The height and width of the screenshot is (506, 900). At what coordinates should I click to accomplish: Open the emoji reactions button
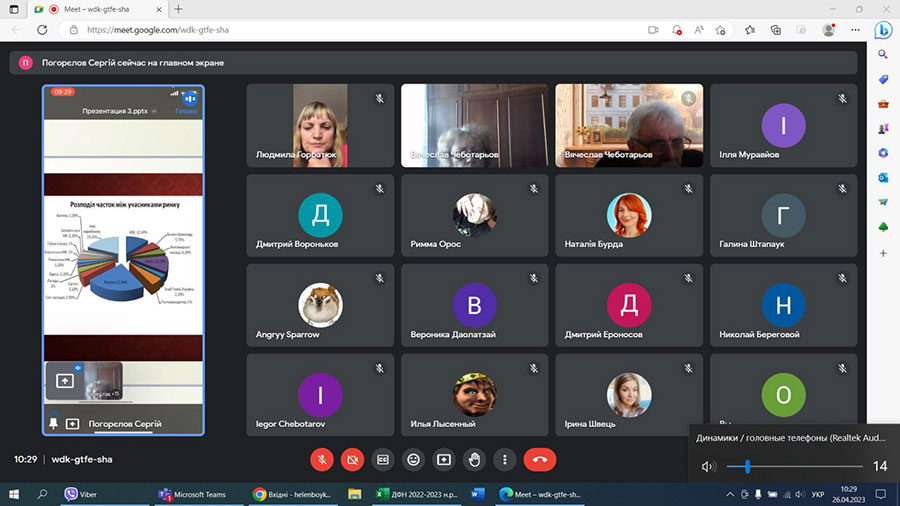pyautogui.click(x=413, y=460)
